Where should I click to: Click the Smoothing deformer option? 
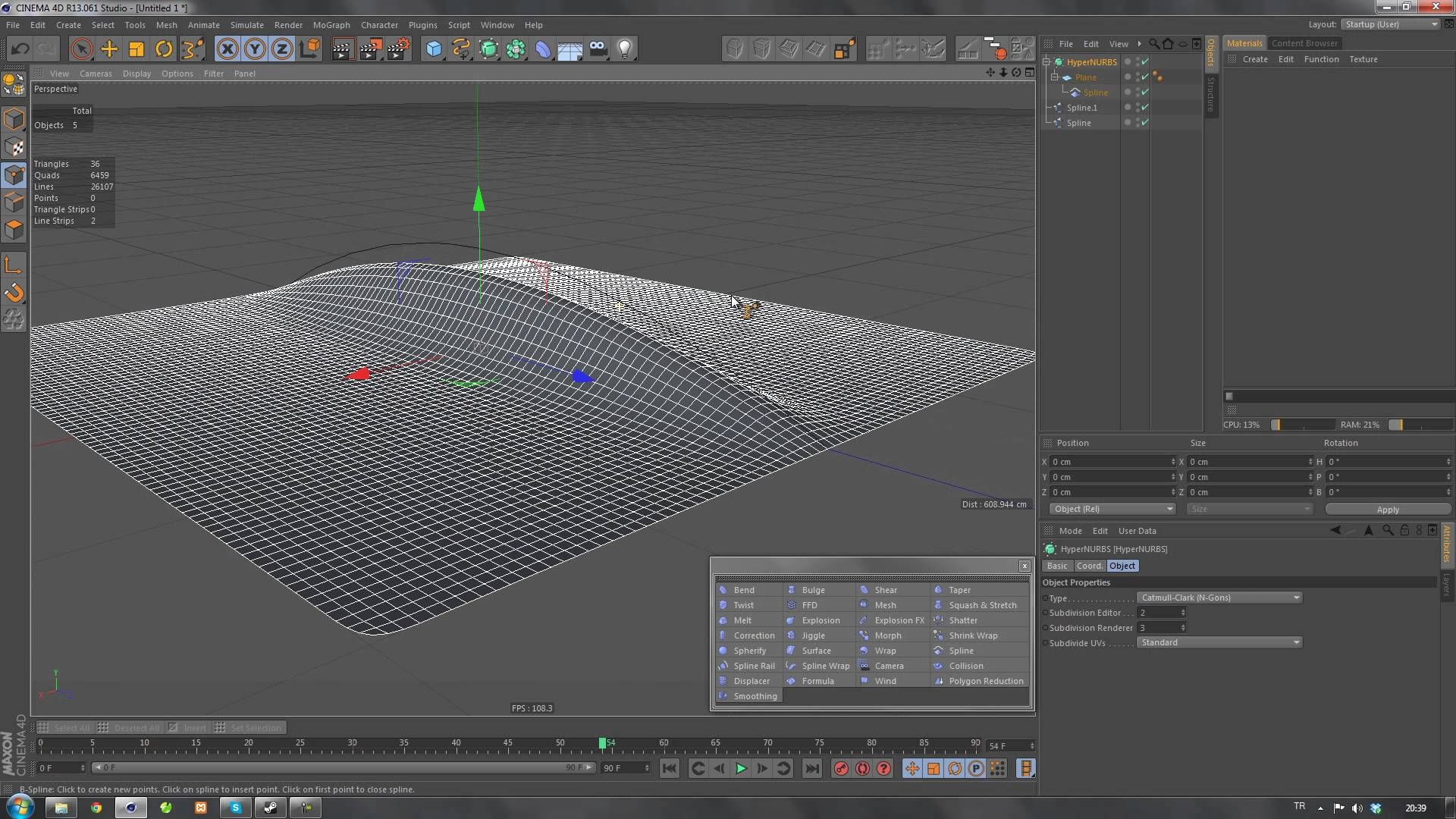click(x=755, y=696)
